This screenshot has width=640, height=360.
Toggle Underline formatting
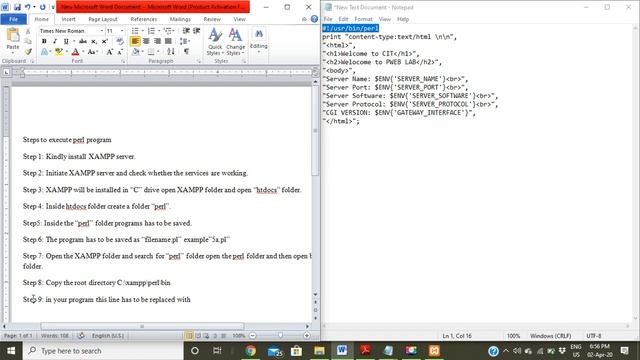pos(66,41)
